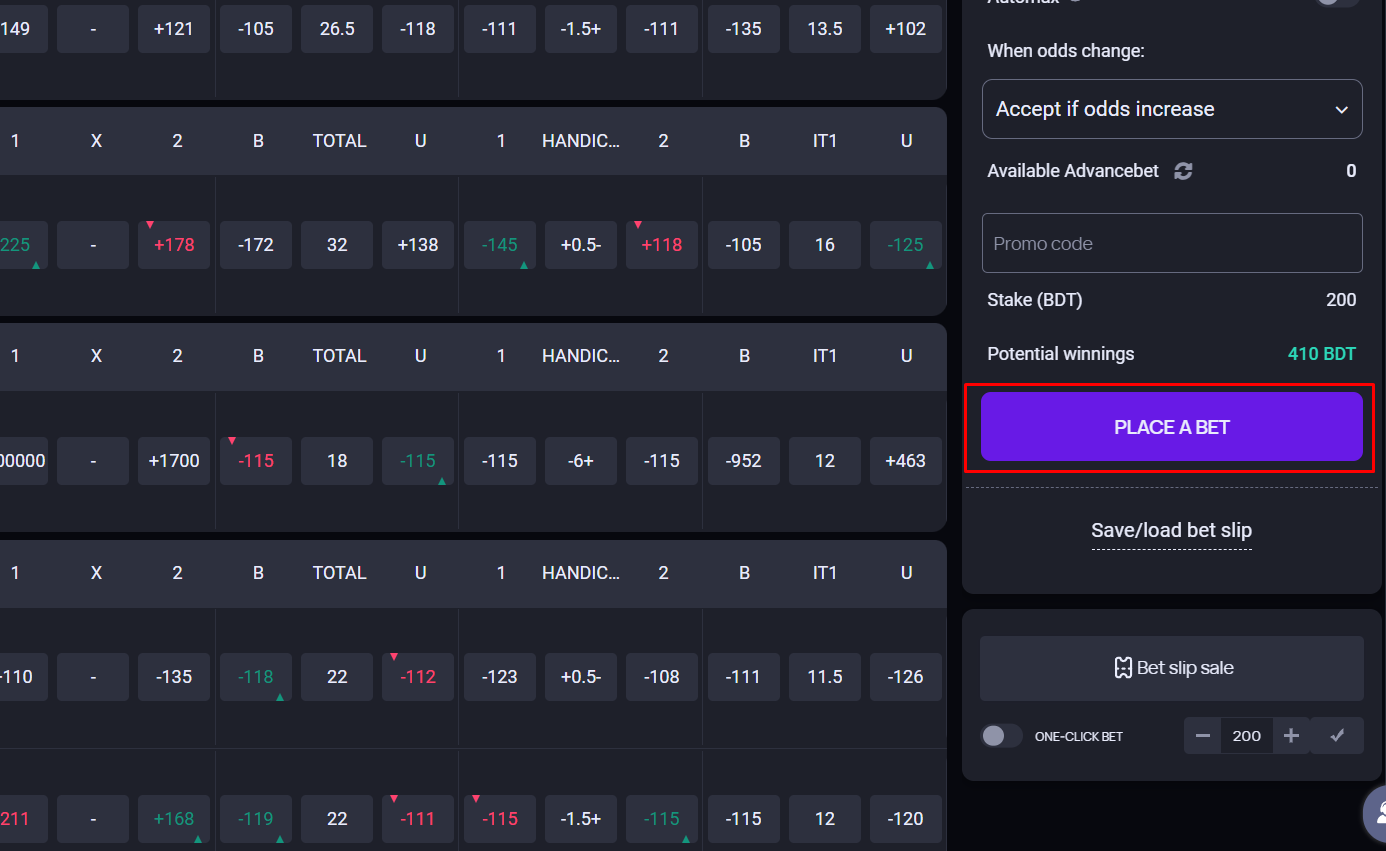Enable the ONE-CLICK BET switch

1001,736
